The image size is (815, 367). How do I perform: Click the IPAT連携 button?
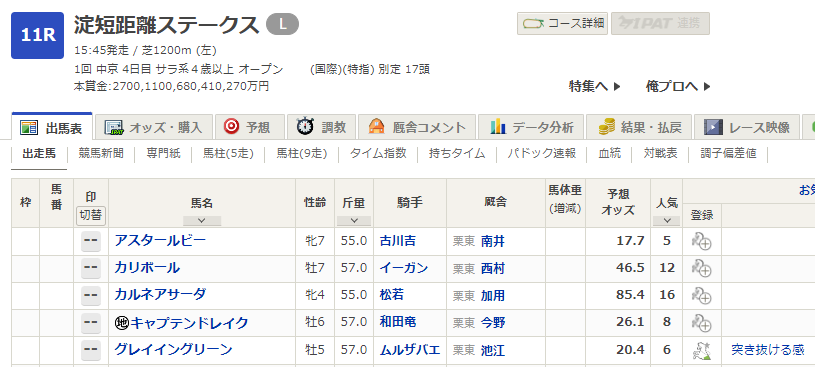coord(660,23)
